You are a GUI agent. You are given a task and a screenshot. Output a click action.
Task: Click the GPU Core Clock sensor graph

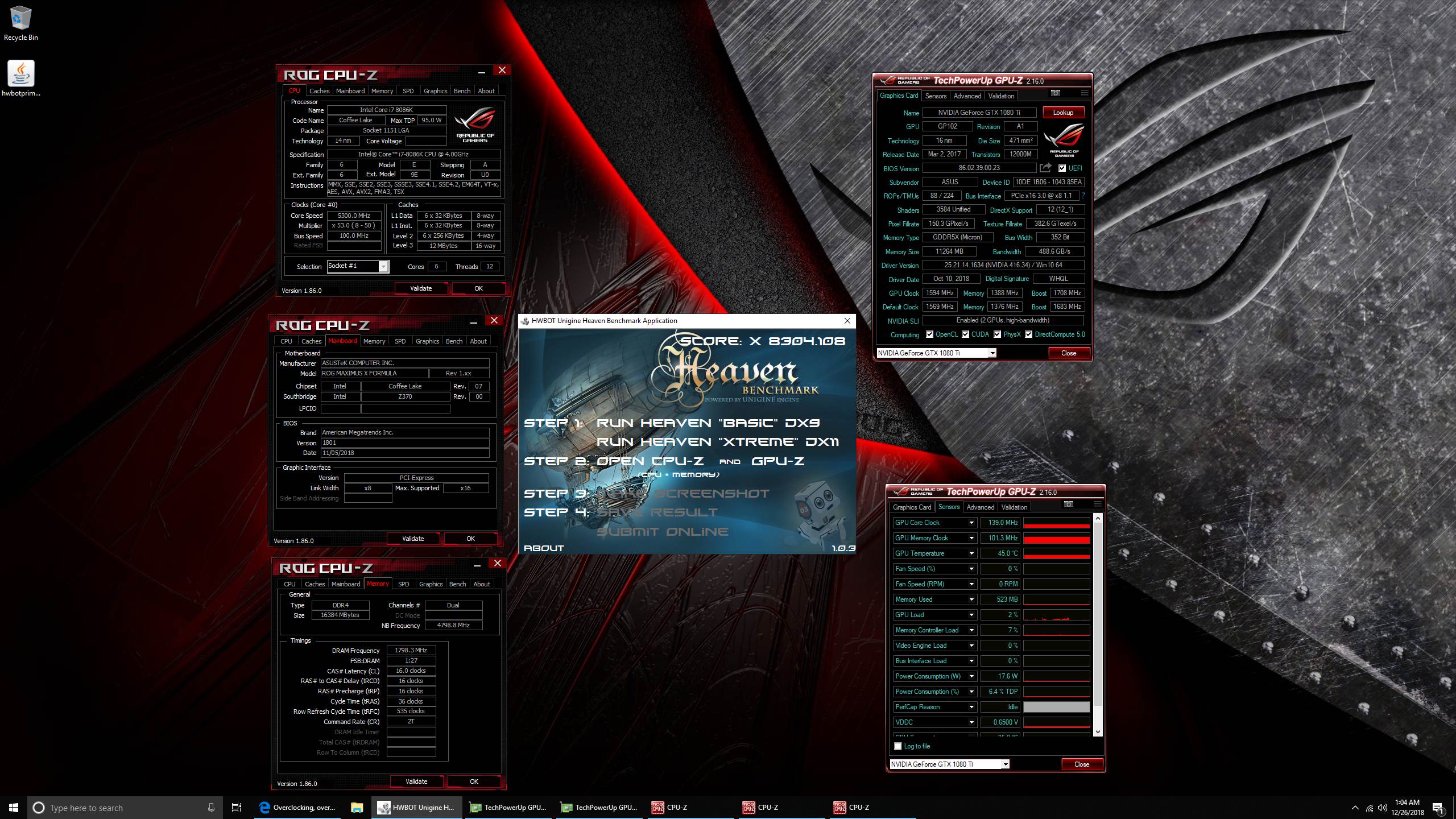(x=1056, y=523)
